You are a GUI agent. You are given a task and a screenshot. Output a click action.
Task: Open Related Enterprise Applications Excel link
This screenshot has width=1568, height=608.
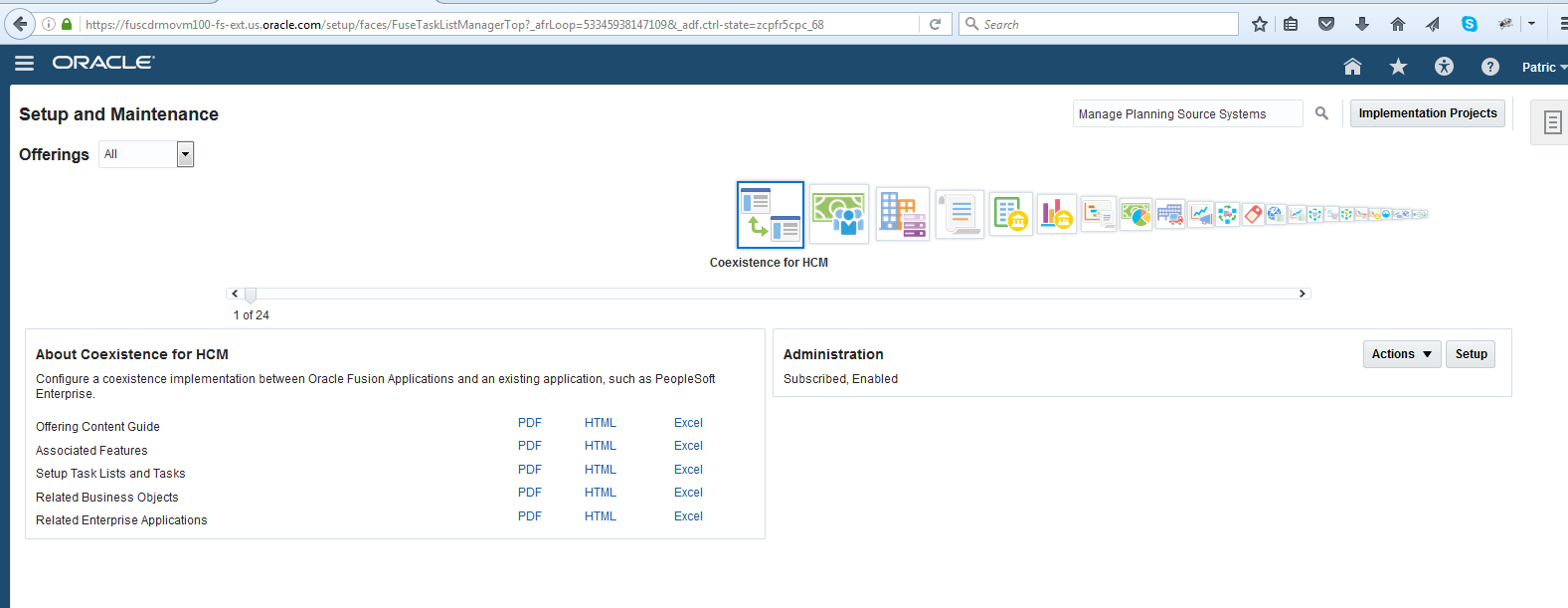coord(688,516)
